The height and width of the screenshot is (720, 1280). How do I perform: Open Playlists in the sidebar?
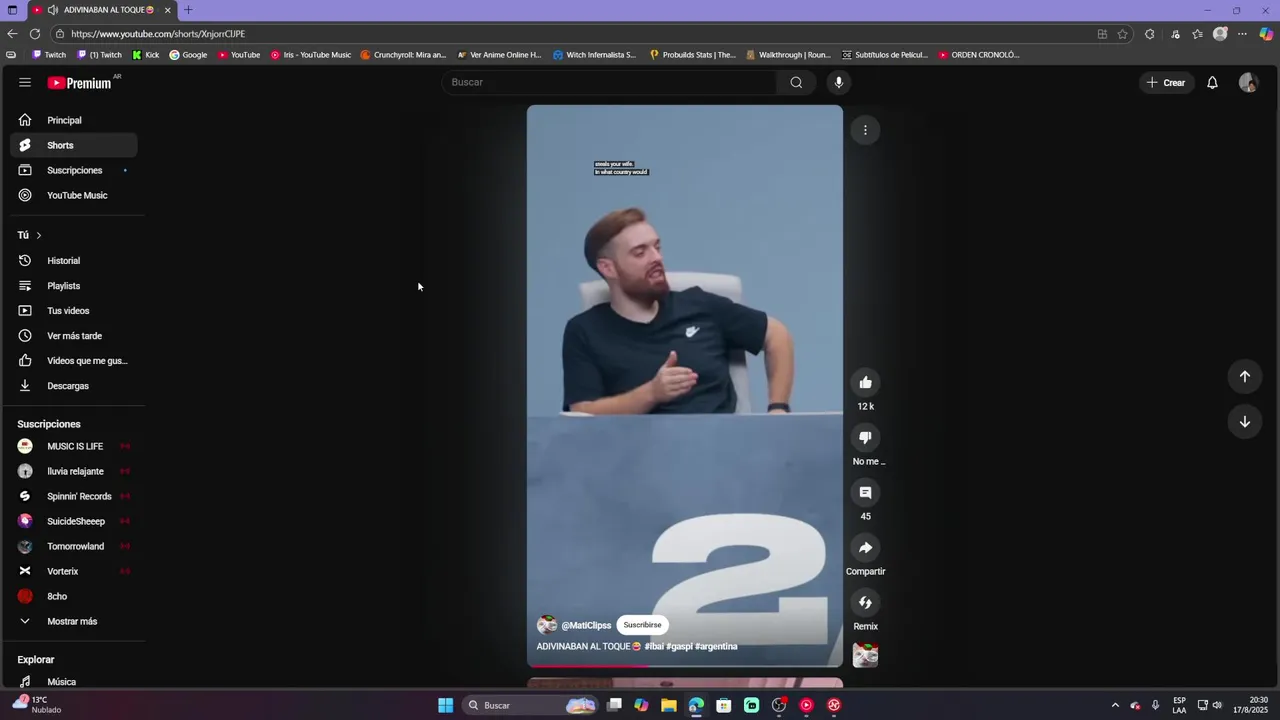(x=74, y=286)
